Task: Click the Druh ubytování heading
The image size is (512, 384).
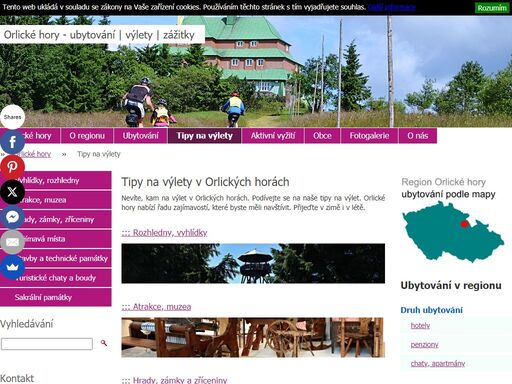Action: [432, 310]
